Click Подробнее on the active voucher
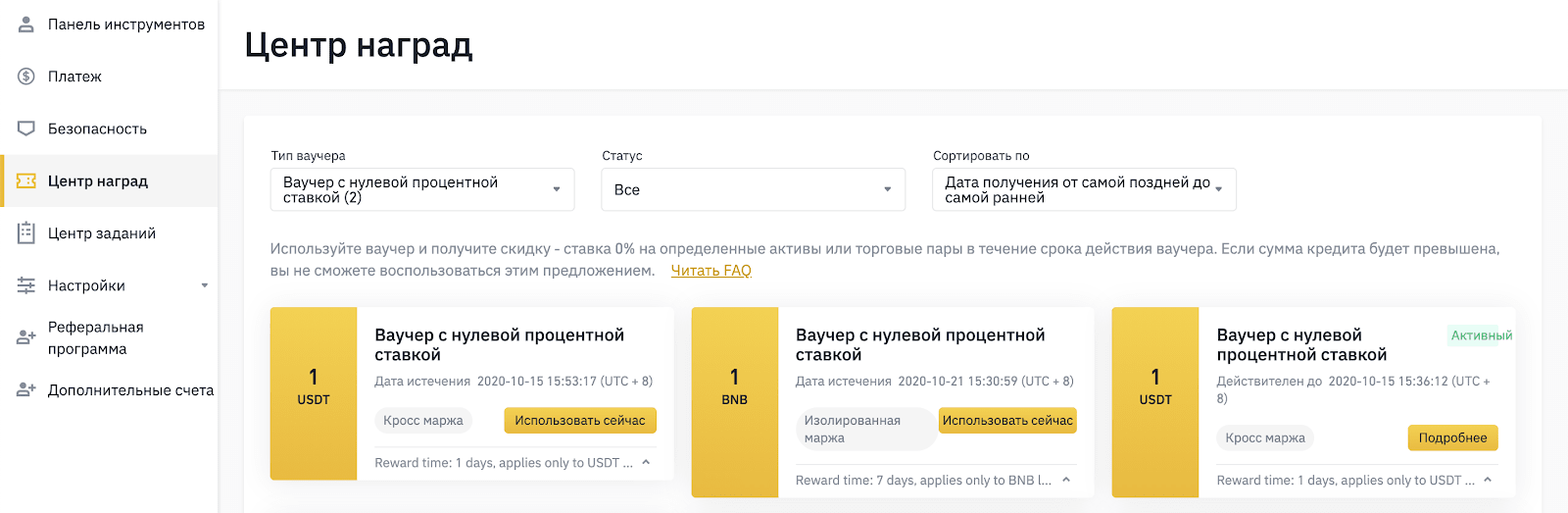Screen dimensions: 1568x513 tap(1452, 437)
